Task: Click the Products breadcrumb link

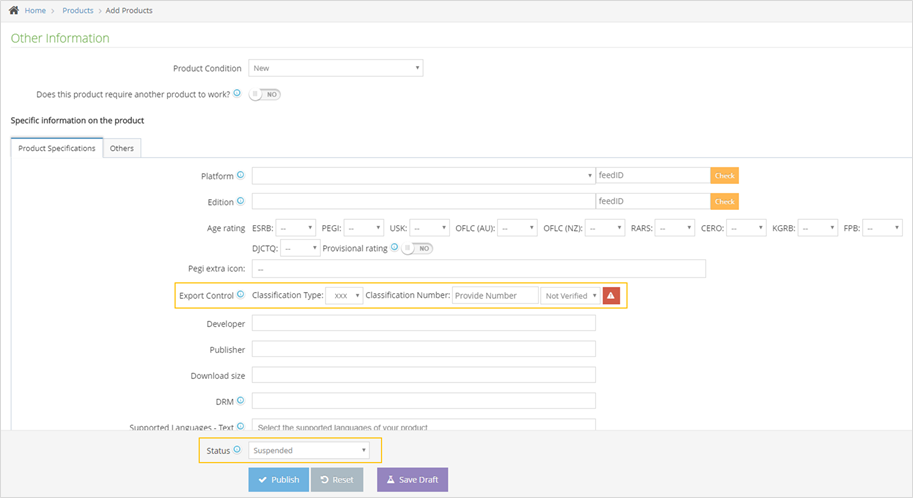Action: (x=77, y=10)
